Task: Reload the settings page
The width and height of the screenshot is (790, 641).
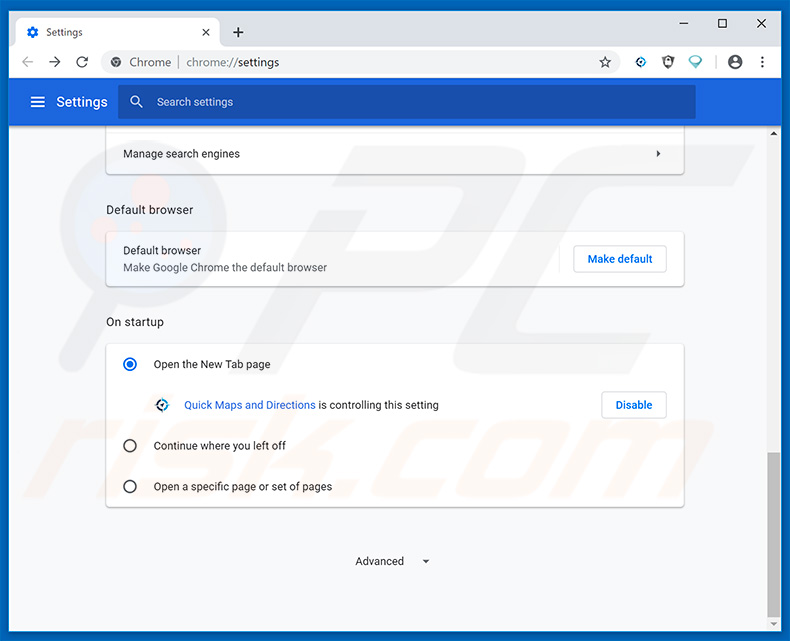Action: pos(82,62)
